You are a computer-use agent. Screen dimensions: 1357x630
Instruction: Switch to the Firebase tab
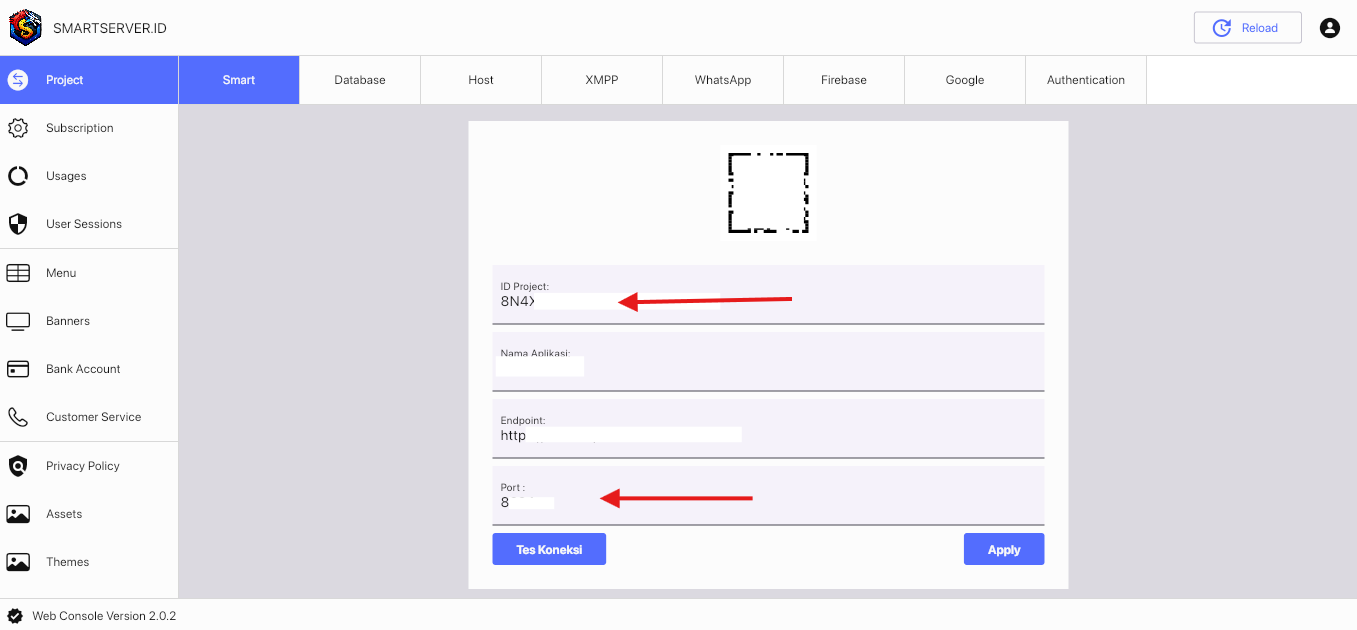844,80
